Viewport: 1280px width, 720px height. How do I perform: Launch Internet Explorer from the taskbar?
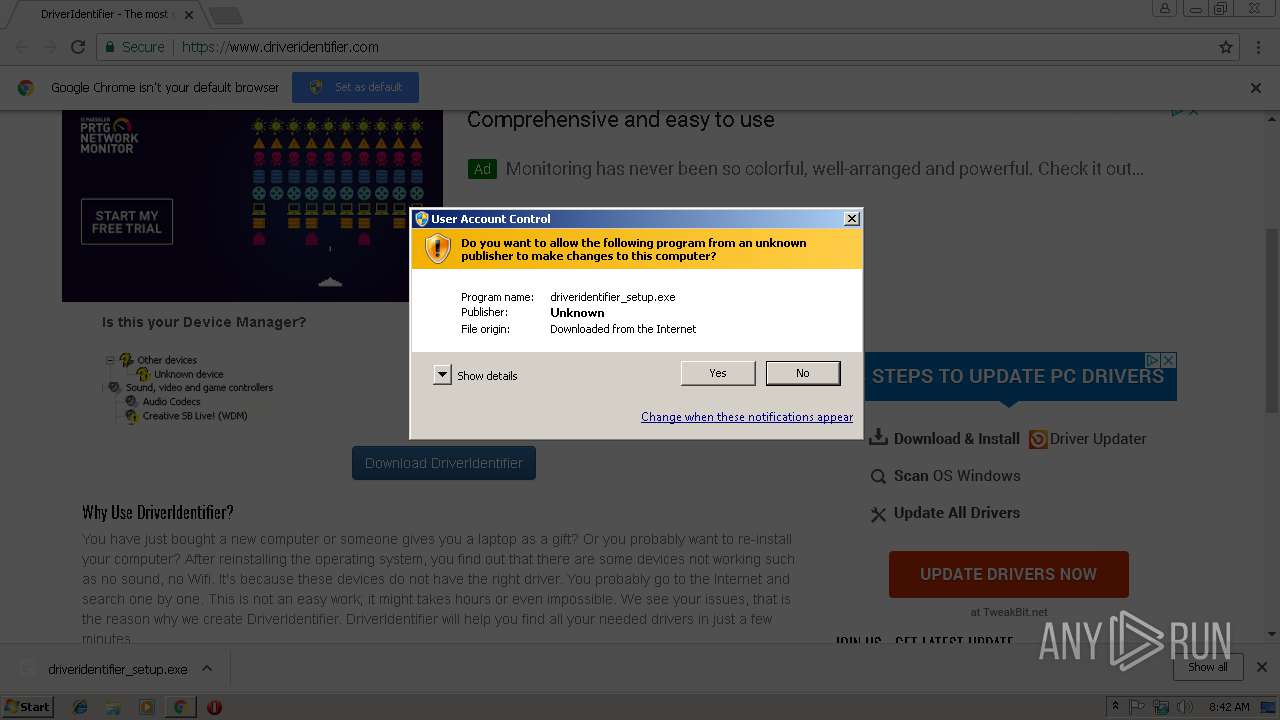pyautogui.click(x=80, y=707)
